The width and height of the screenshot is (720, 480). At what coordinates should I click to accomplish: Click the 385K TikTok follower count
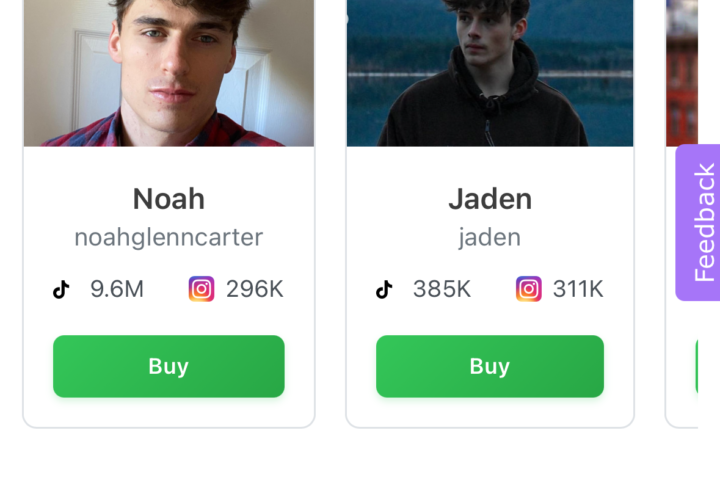pos(442,290)
